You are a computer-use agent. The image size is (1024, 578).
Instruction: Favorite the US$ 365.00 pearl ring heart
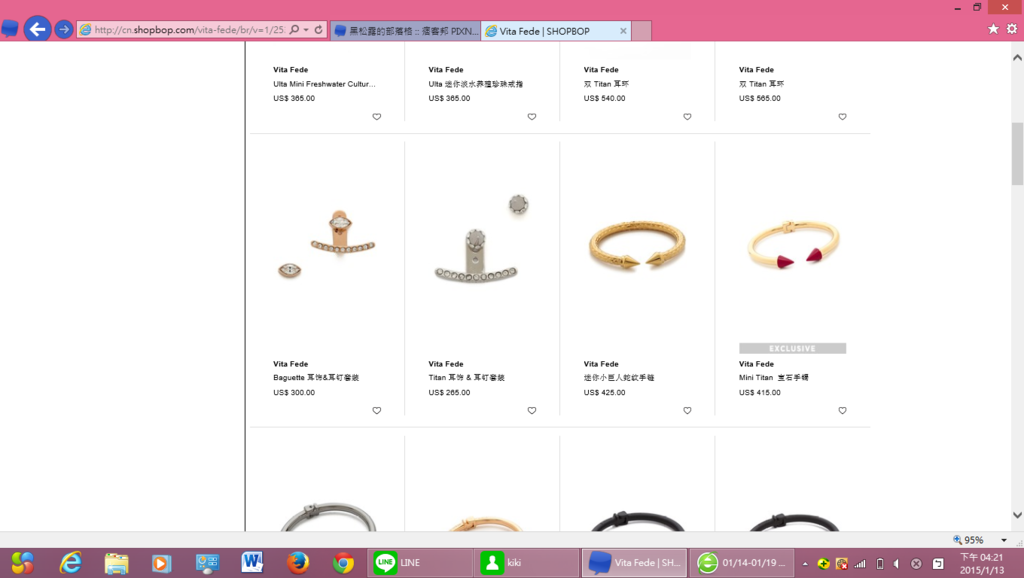click(x=532, y=117)
